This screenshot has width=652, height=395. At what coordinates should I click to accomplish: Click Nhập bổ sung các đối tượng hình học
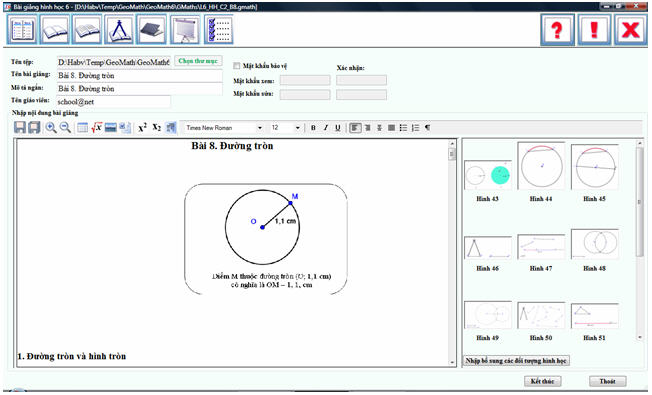(516, 360)
